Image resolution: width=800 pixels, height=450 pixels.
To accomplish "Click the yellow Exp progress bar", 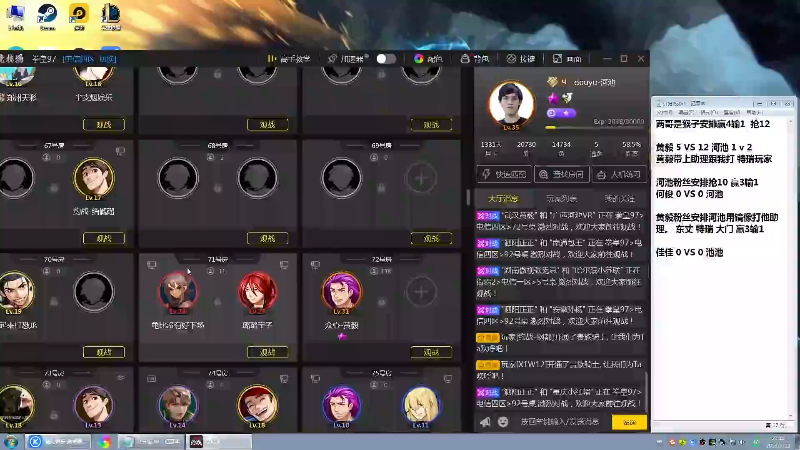I will 595,128.
